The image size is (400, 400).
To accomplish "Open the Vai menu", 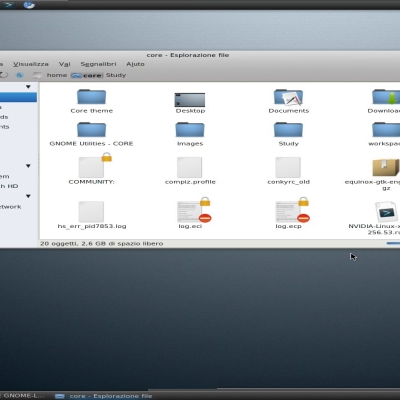I will point(65,64).
